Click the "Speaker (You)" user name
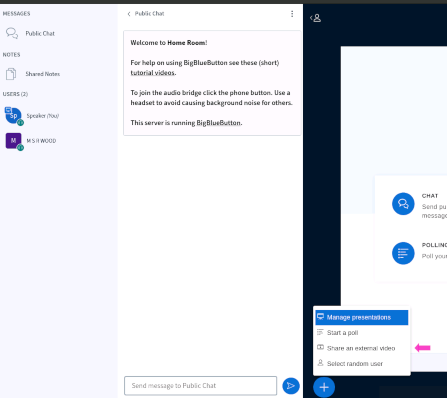The image size is (447, 398). (43, 116)
